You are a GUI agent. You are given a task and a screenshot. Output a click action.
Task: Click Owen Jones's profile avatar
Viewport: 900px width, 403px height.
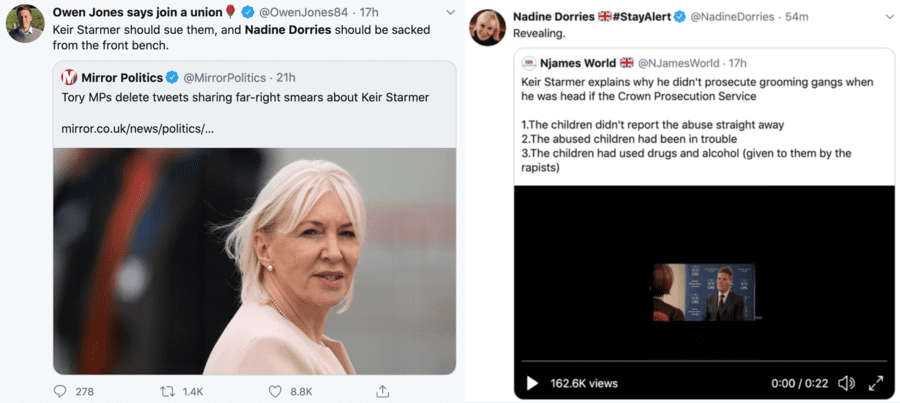click(25, 23)
